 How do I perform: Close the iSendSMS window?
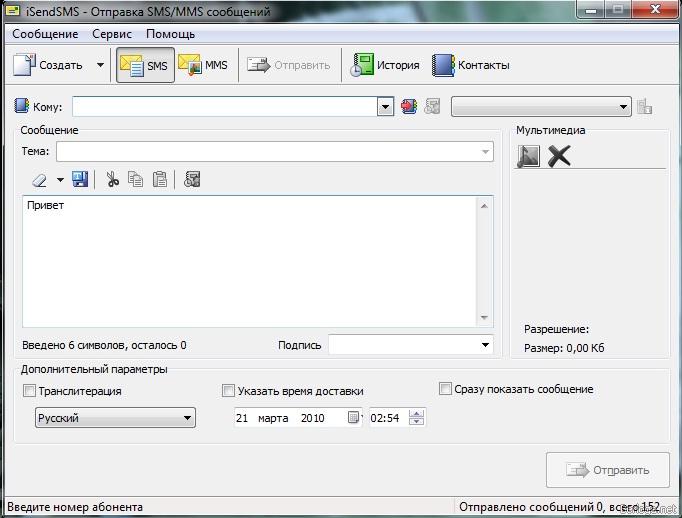pos(655,10)
